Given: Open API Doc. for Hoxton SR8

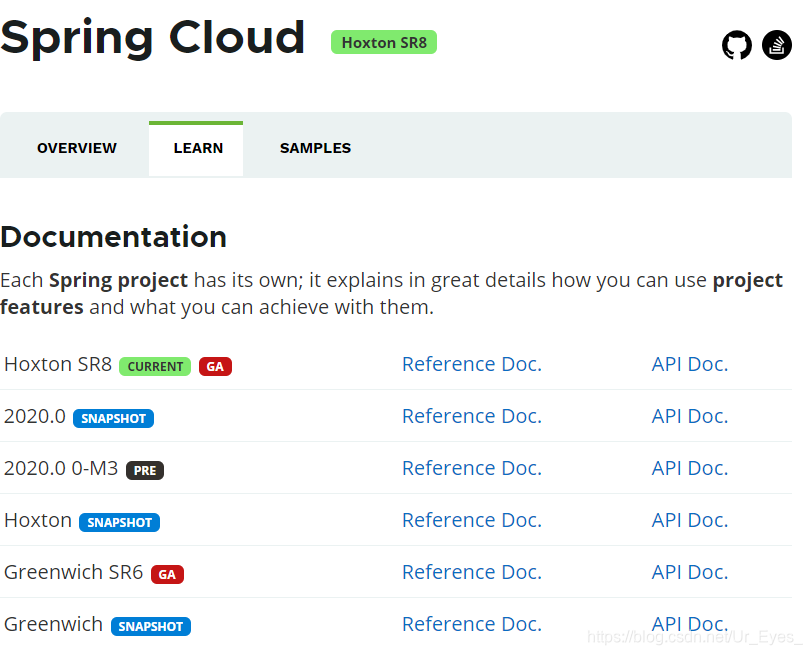Looking at the screenshot, I should point(689,364).
